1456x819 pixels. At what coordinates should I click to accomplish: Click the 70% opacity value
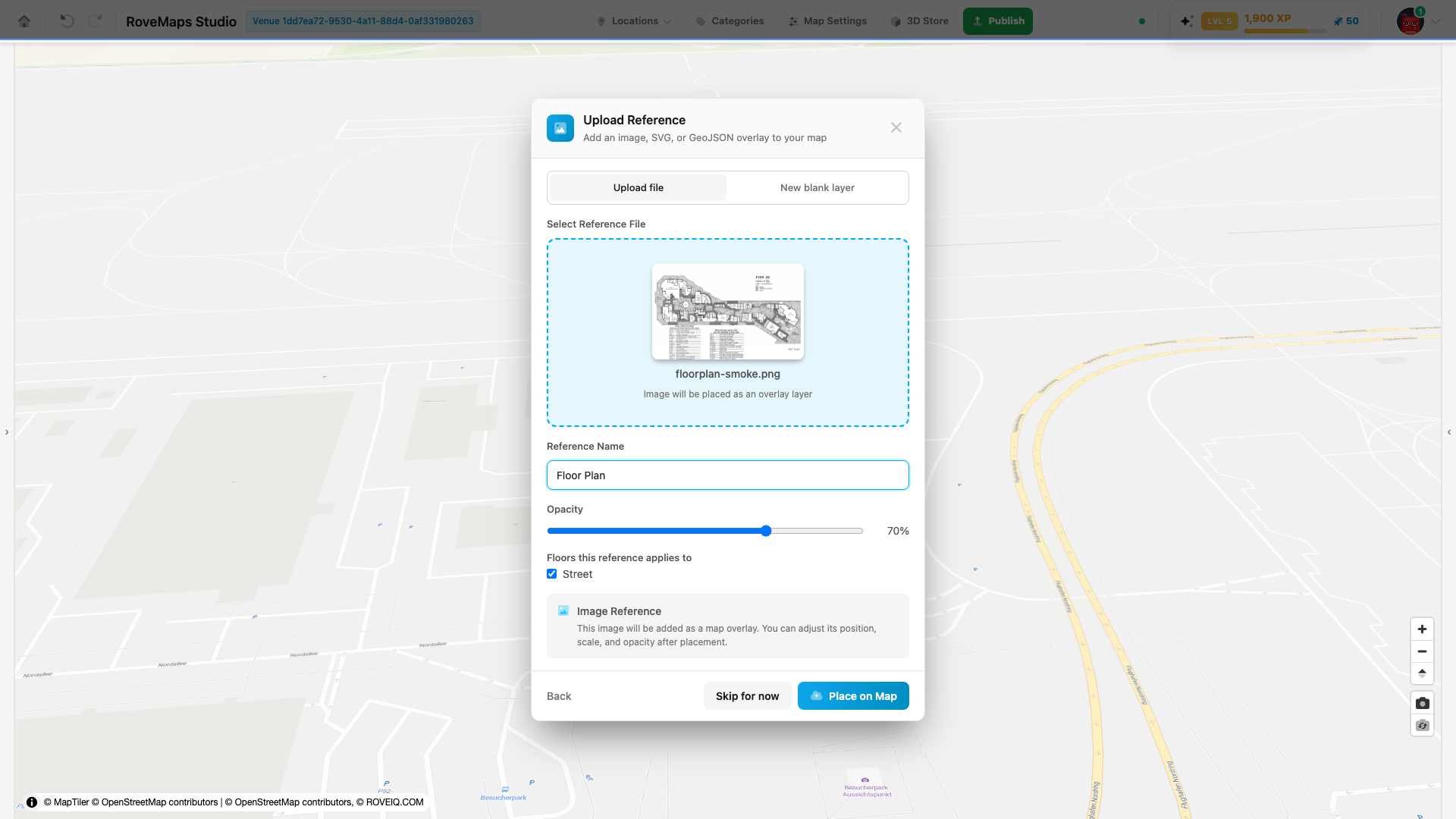tap(898, 531)
